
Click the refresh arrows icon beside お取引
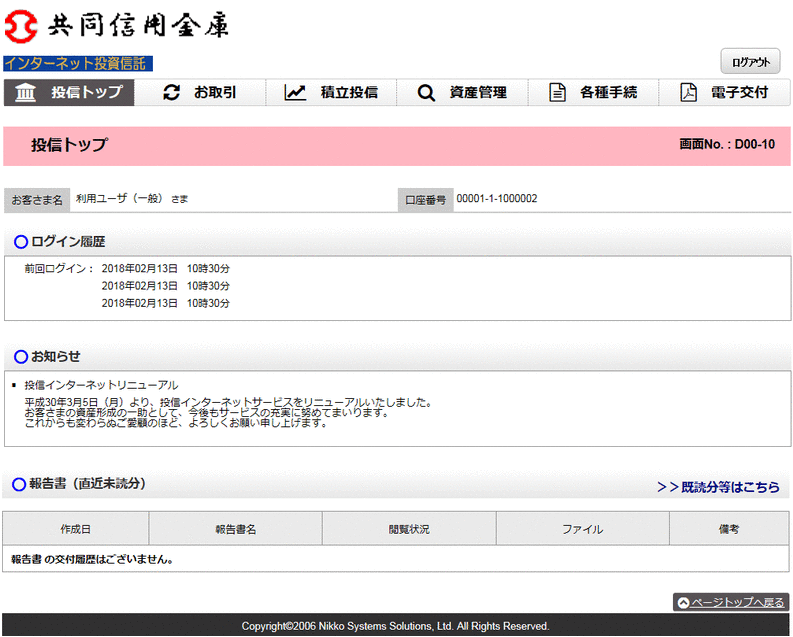click(171, 93)
